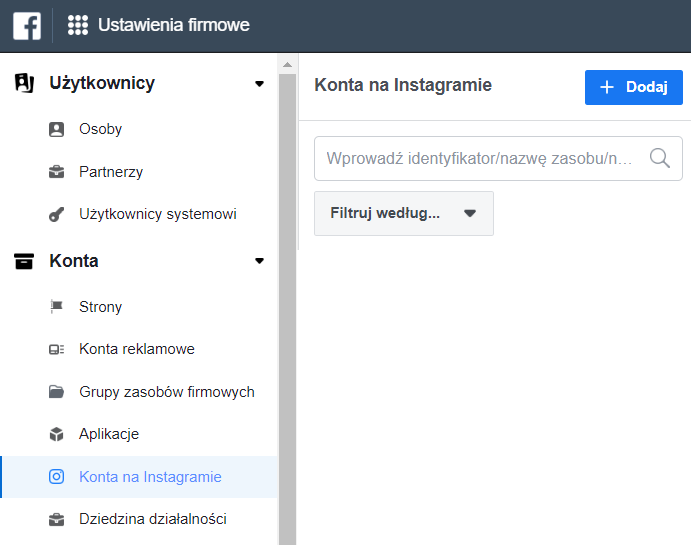
Task: Click the plus icon on Dodaj
Action: point(607,87)
